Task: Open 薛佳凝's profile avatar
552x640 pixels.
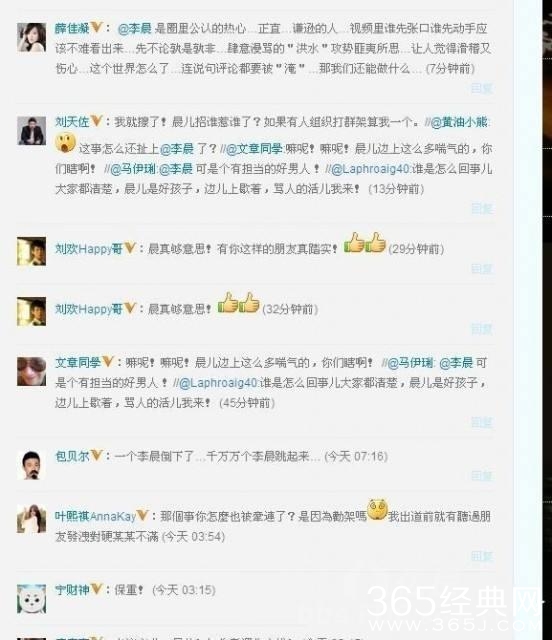Action: point(31,38)
